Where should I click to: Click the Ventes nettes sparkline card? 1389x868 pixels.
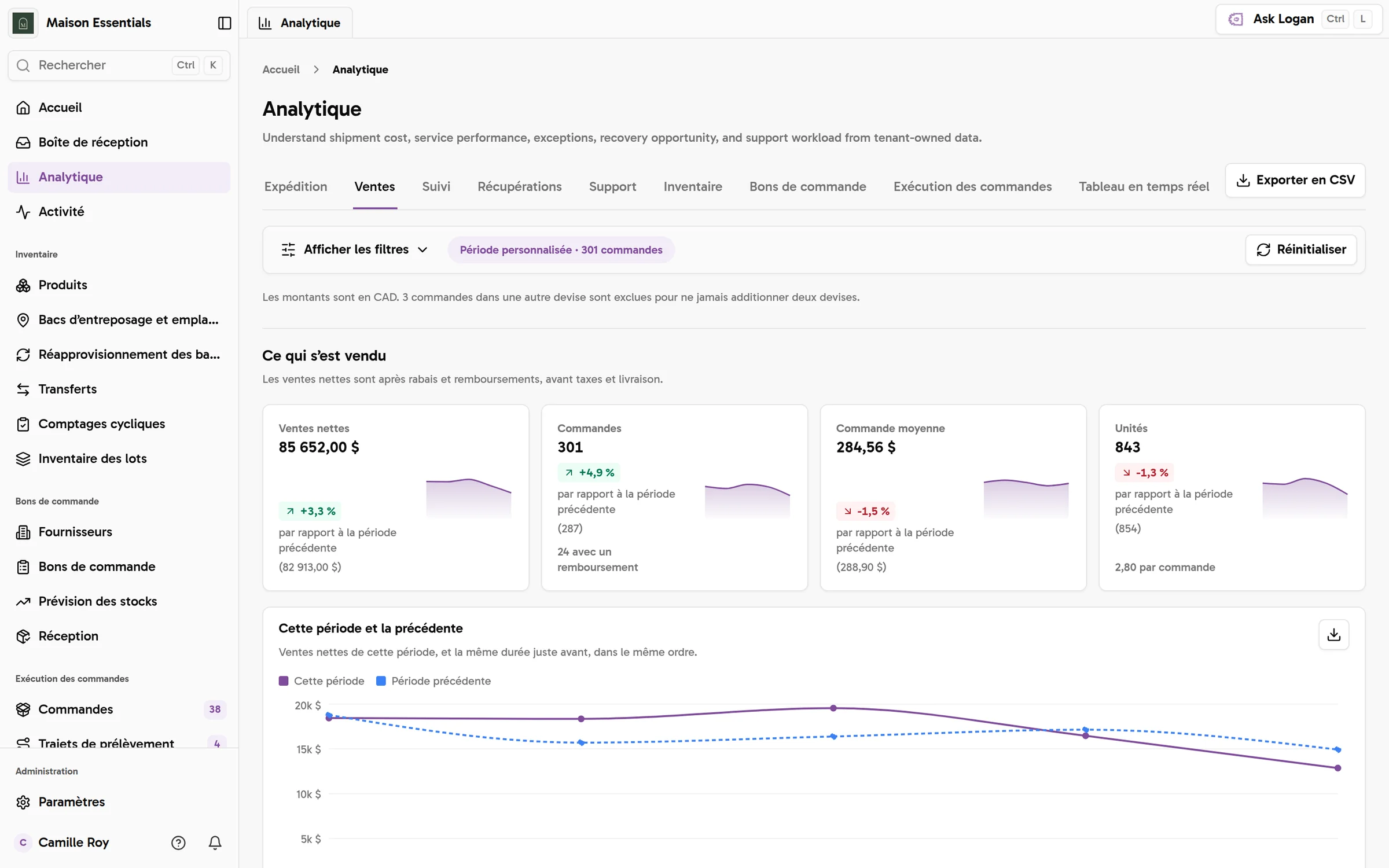(x=396, y=498)
